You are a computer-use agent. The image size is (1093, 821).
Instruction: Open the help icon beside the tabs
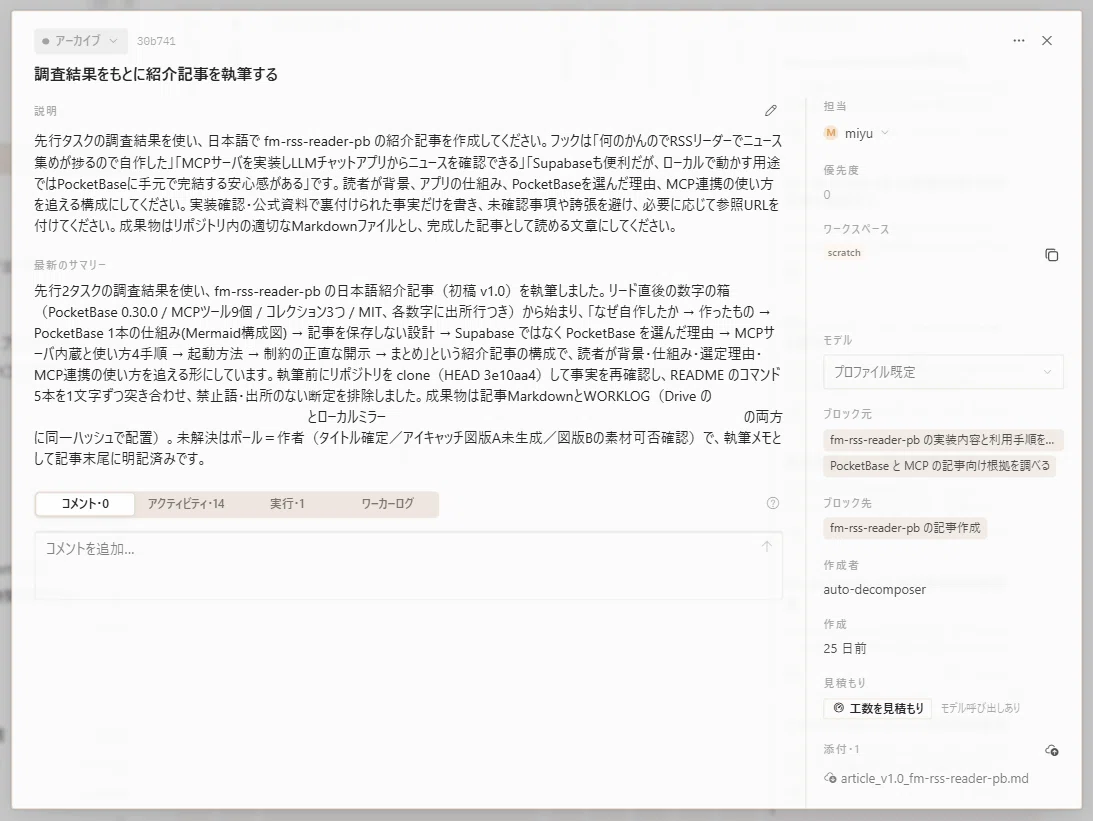pyautogui.click(x=772, y=503)
